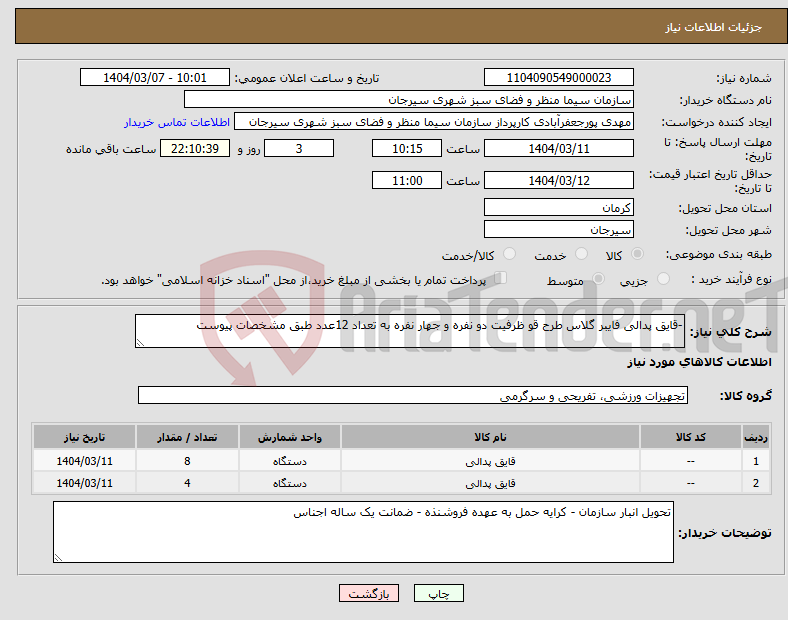Click the delivery province field کرمان
This screenshot has width=788, height=620.
558,207
